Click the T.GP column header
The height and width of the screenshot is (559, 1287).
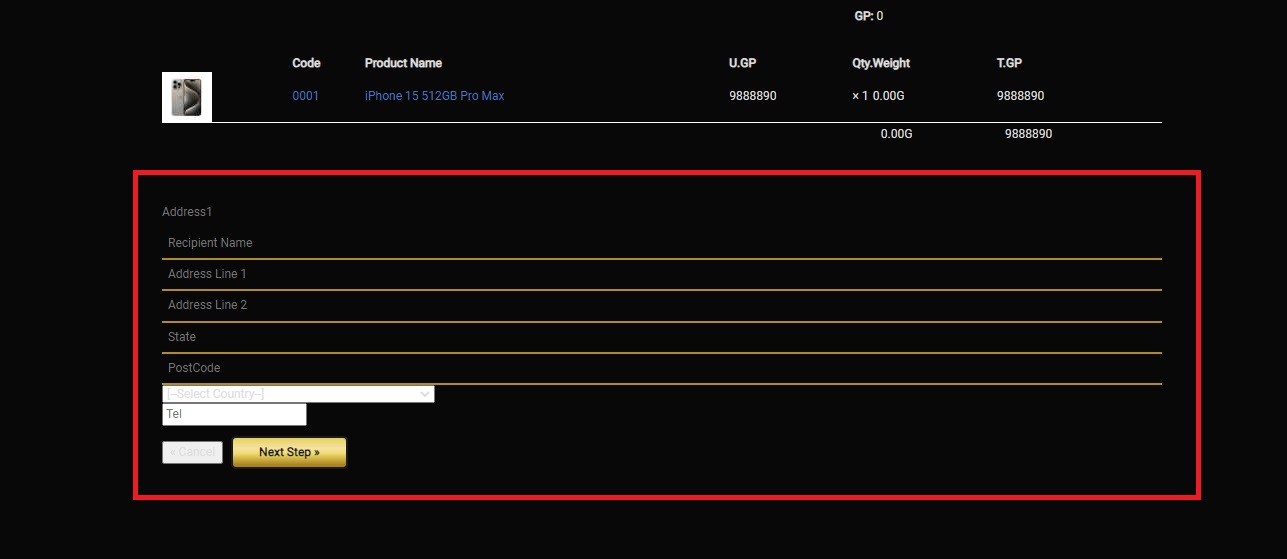pos(1009,63)
